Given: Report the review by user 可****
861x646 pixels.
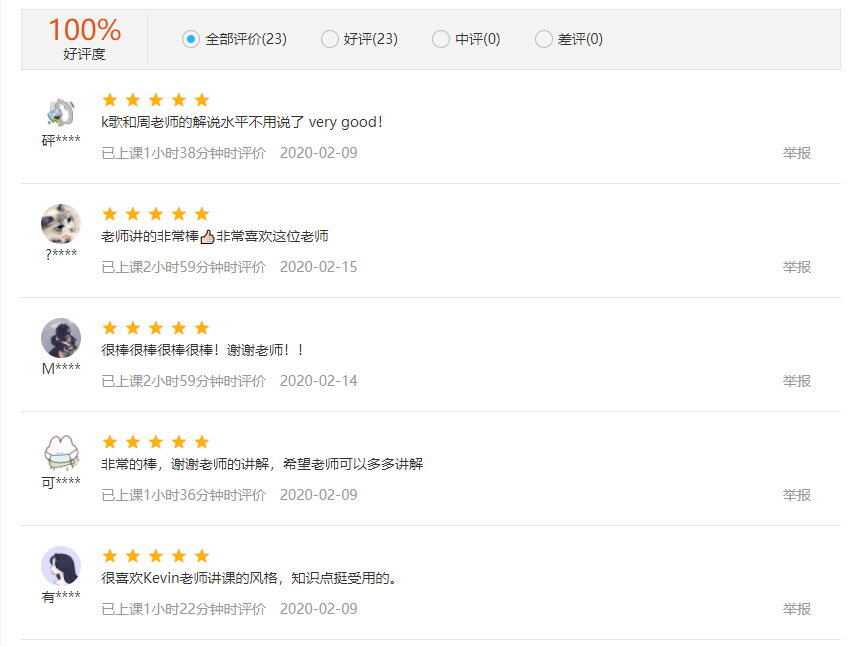Looking at the screenshot, I should click(796, 495).
